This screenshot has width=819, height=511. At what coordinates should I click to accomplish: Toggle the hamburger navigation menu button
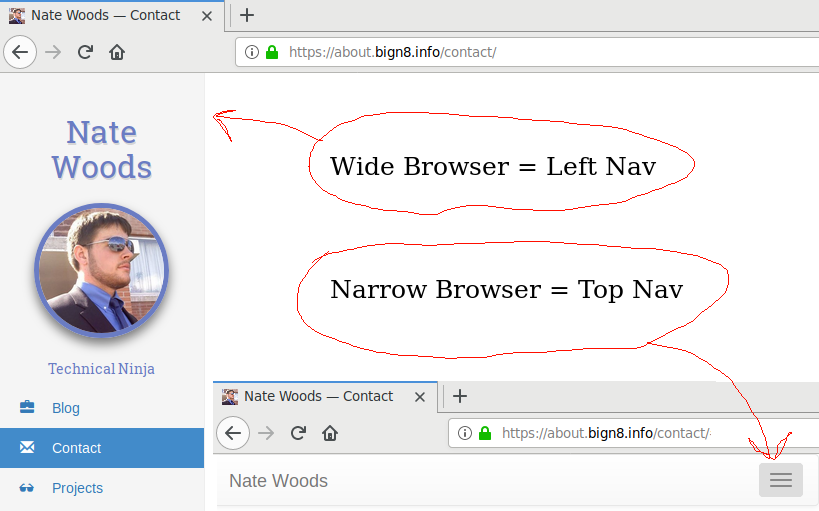coord(780,481)
